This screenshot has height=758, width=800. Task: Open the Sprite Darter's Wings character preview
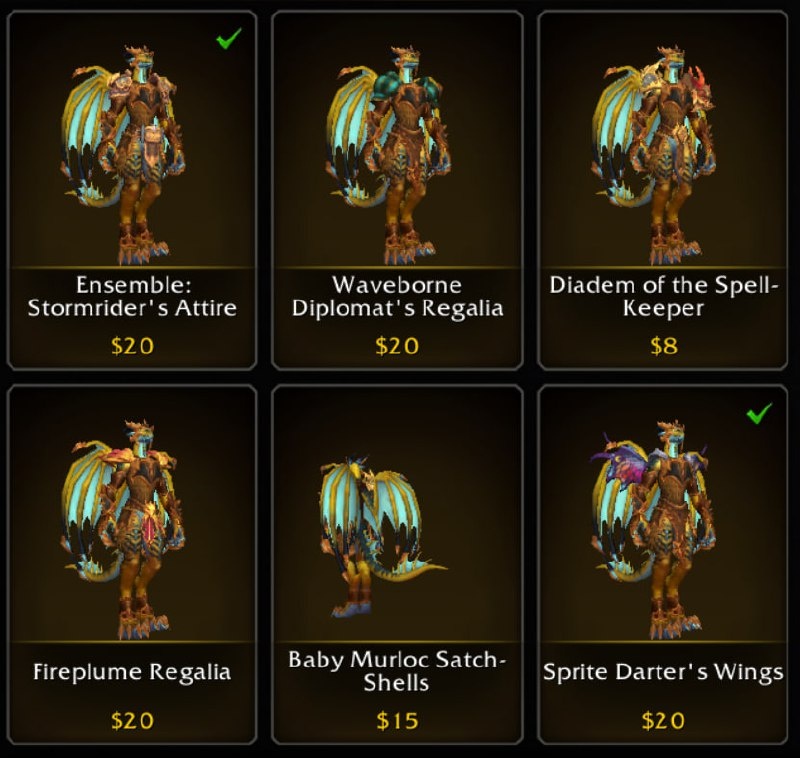coord(653,530)
